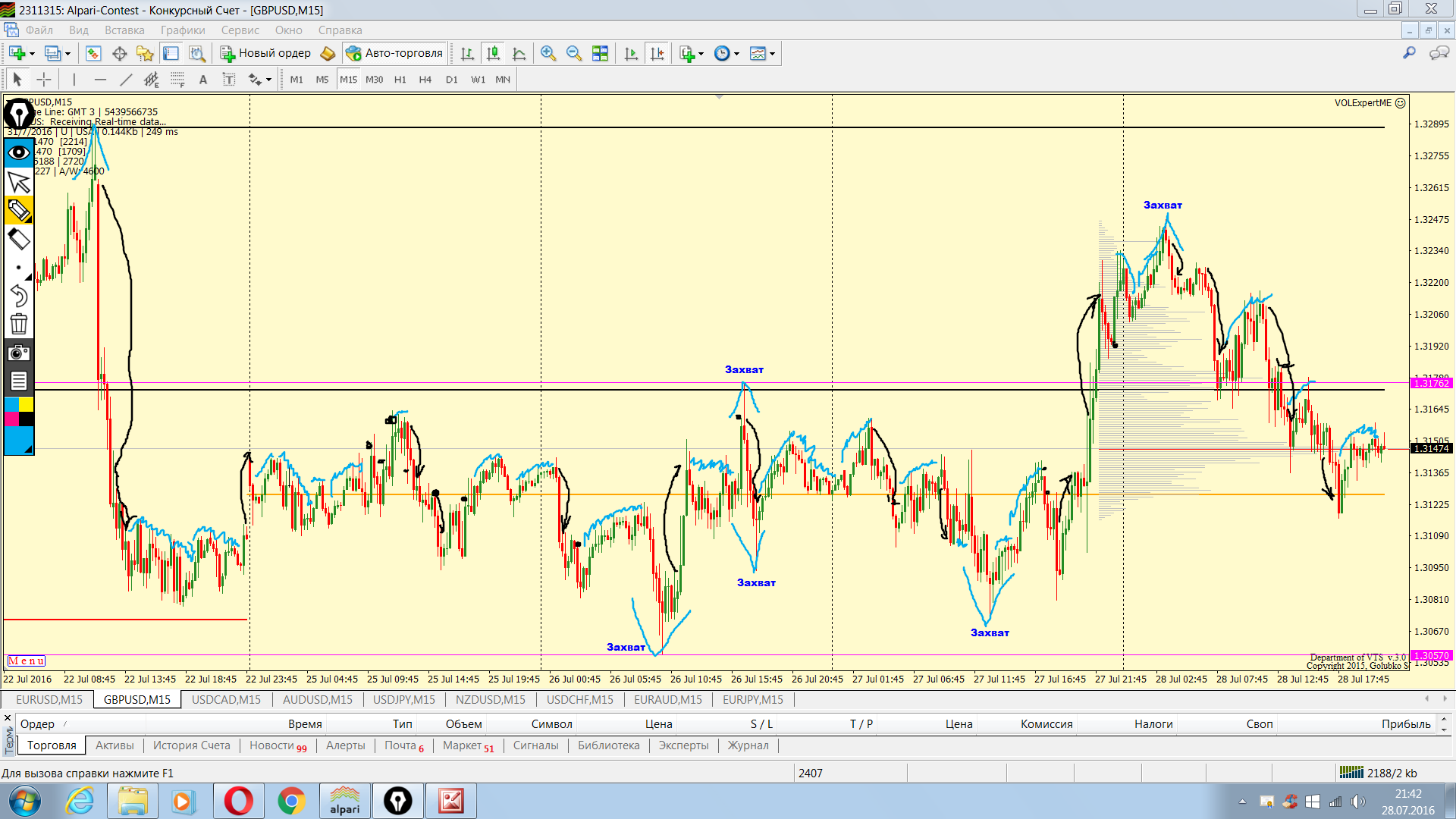
Task: Expand the templates dropdown arrow
Action: coord(772,54)
